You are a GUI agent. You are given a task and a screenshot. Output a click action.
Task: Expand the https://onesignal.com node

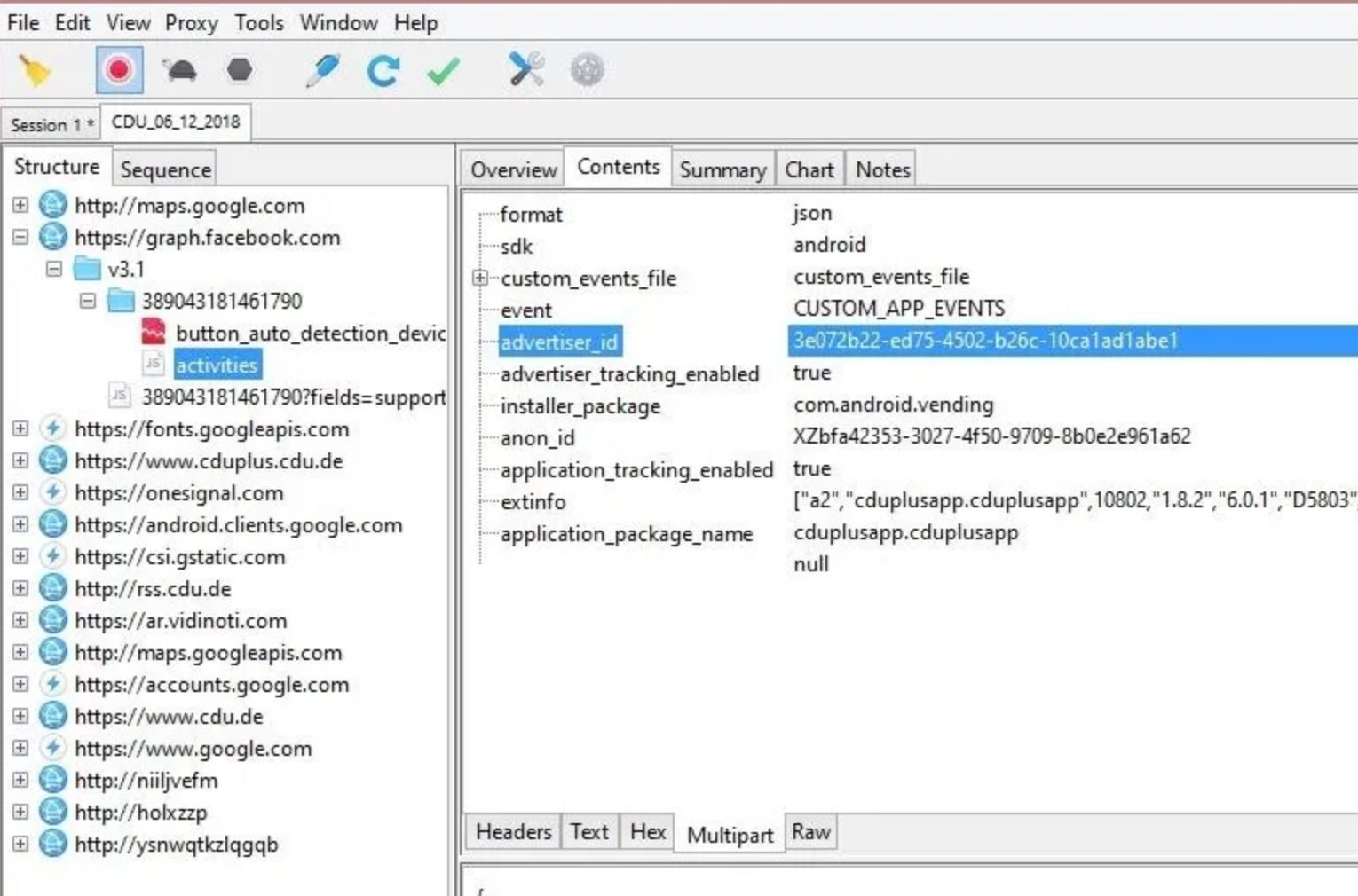20,492
